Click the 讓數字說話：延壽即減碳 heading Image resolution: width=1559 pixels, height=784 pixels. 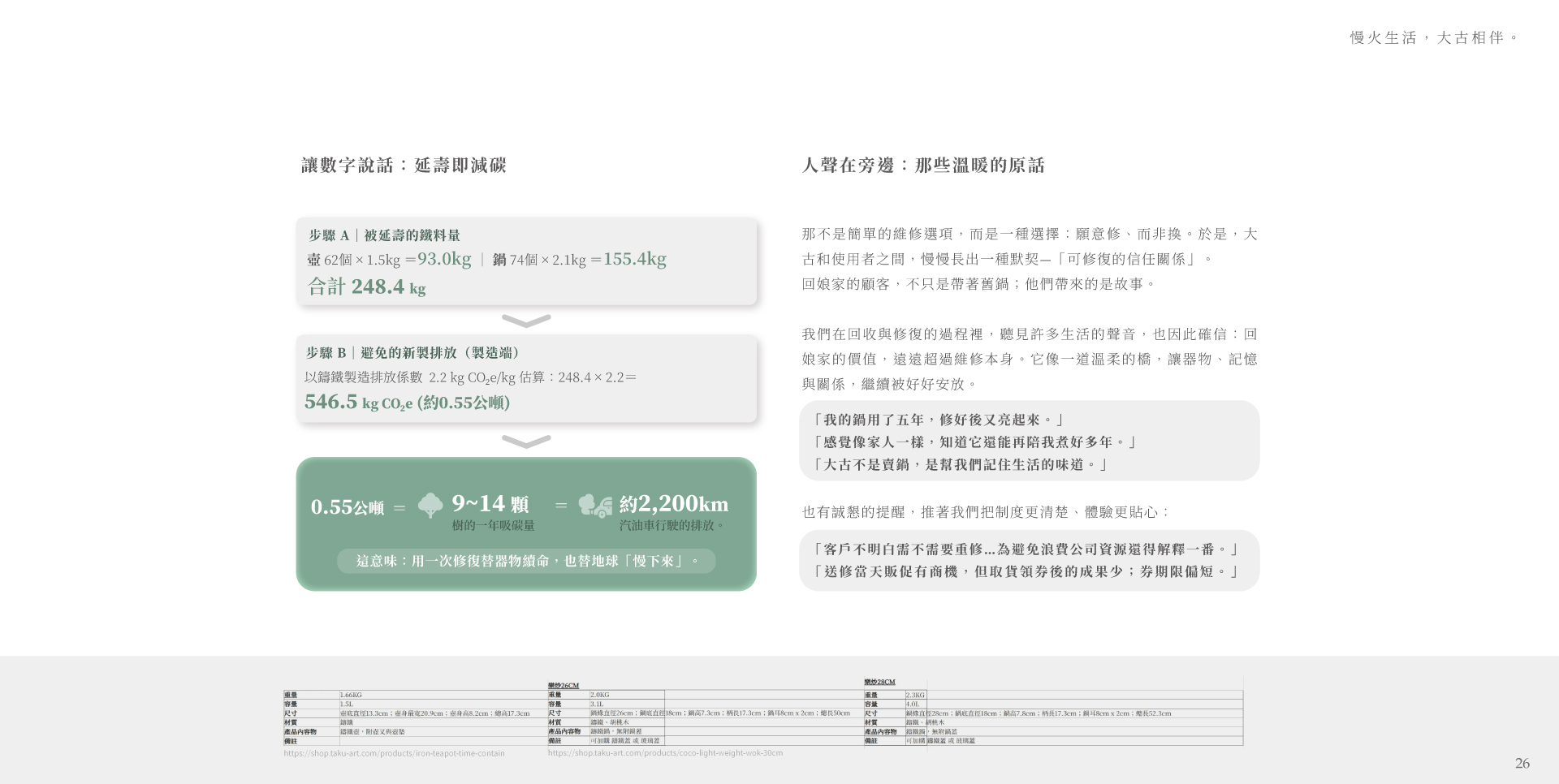tap(404, 166)
